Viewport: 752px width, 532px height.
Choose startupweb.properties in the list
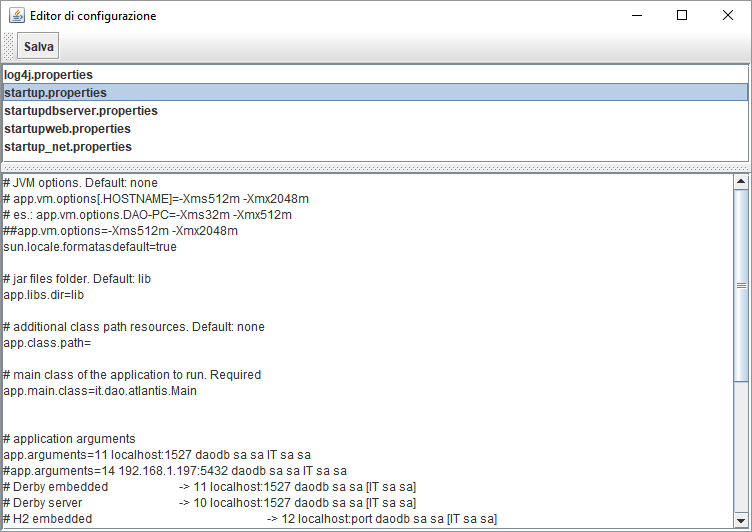click(375, 129)
